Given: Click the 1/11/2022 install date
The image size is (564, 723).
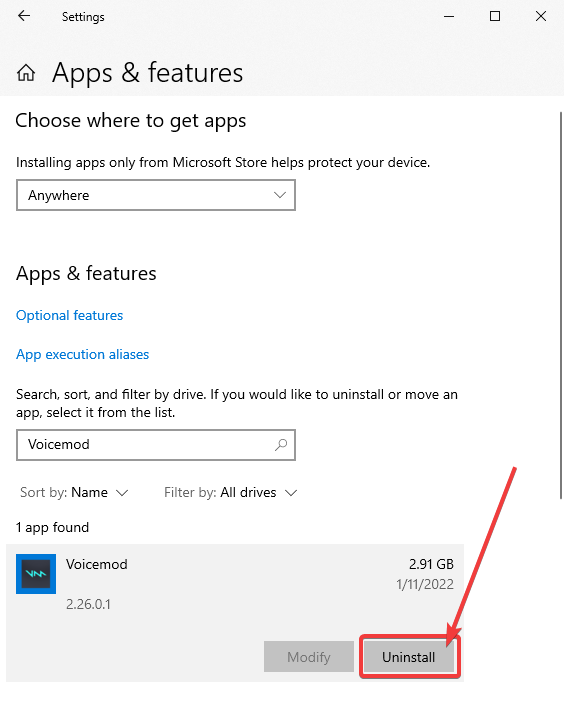Looking at the screenshot, I should pos(425,585).
